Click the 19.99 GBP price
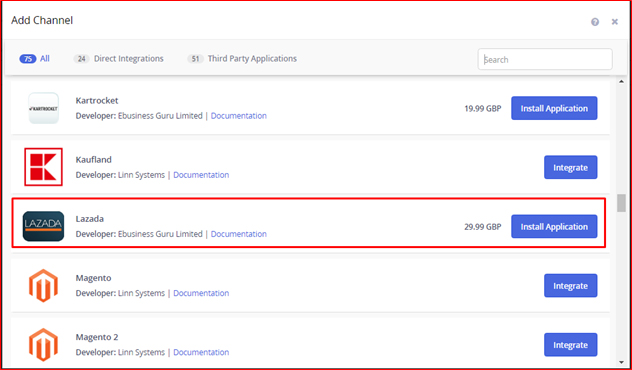 [482, 108]
